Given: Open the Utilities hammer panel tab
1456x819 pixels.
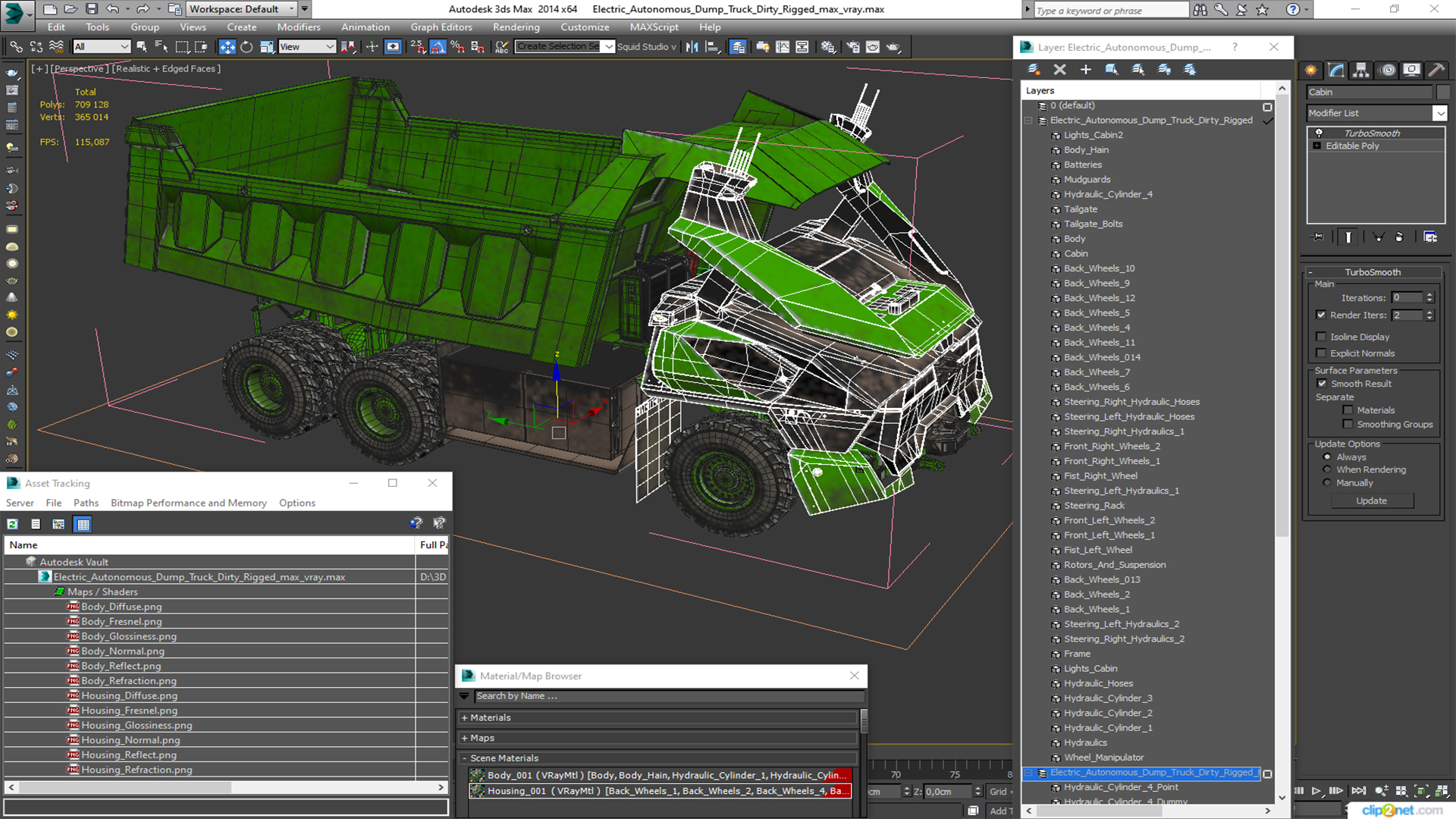Looking at the screenshot, I should [x=1436, y=70].
